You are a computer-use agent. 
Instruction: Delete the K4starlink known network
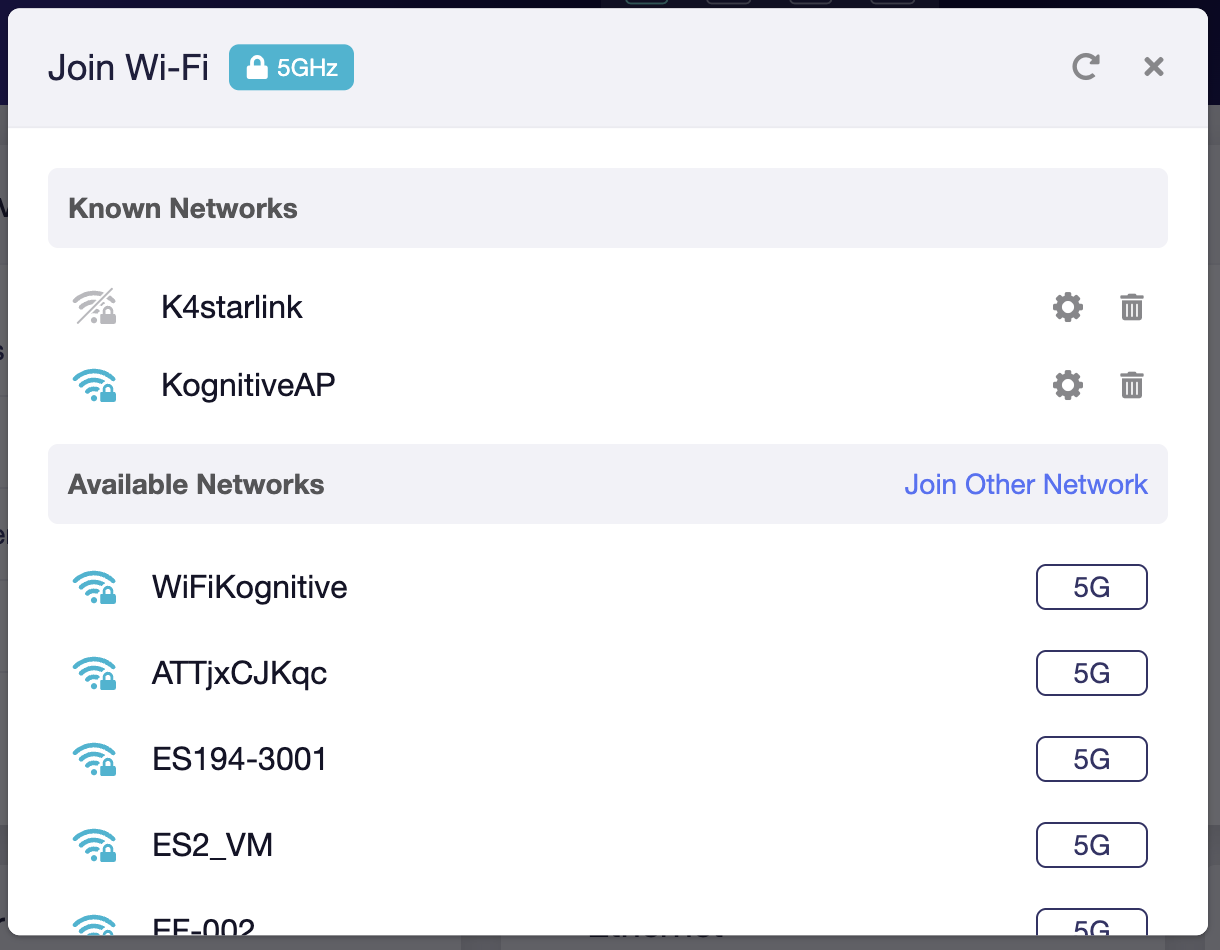point(1131,307)
